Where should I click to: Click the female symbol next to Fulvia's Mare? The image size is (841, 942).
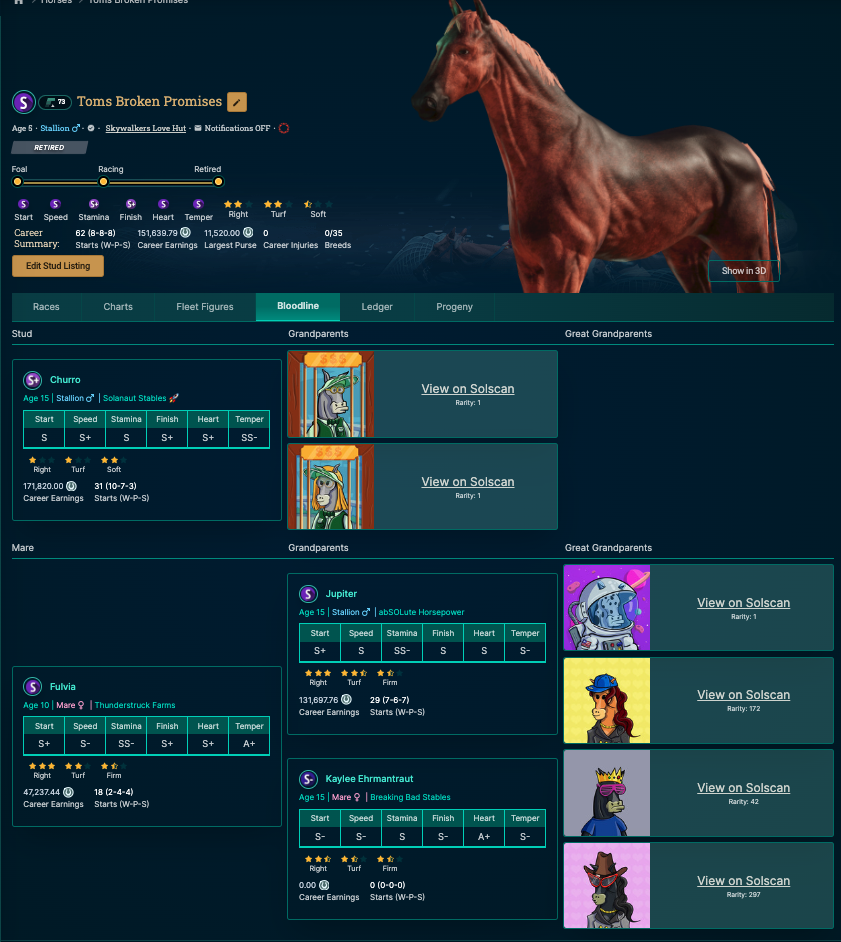[81, 705]
